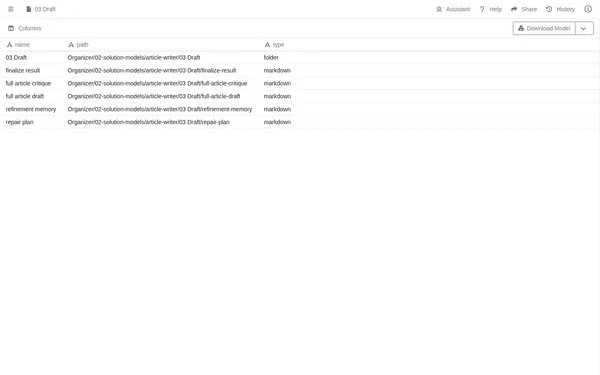Viewport: 600px width, 375px height.
Task: Select the 'refinement memory' name cell
Action: click(31, 109)
